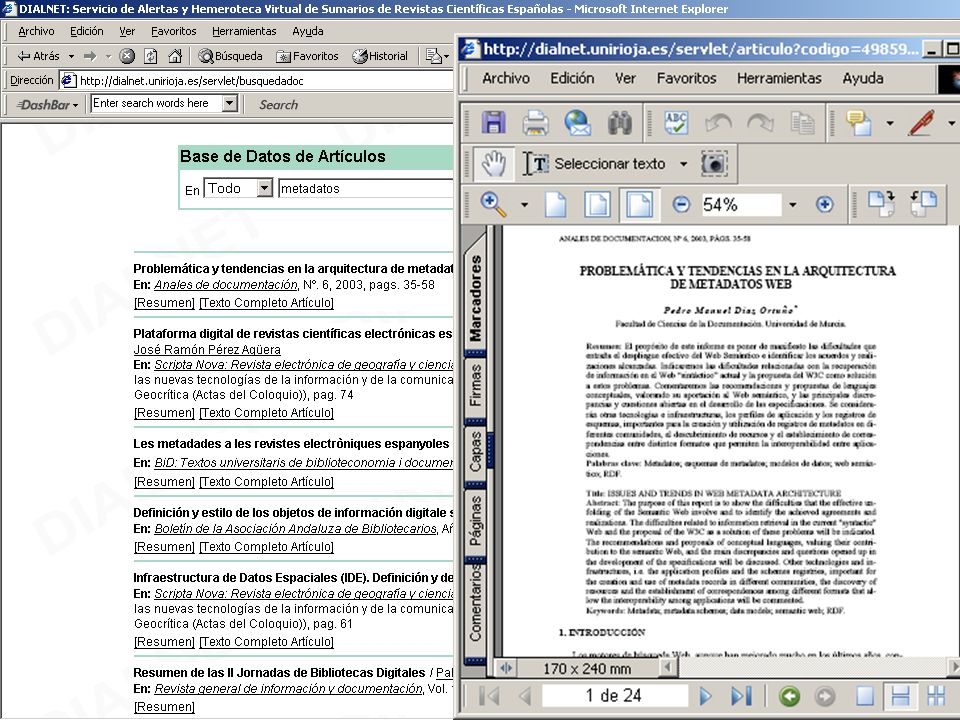Enable single page layout
The width and height of the screenshot is (960, 720).
pyautogui.click(x=864, y=696)
